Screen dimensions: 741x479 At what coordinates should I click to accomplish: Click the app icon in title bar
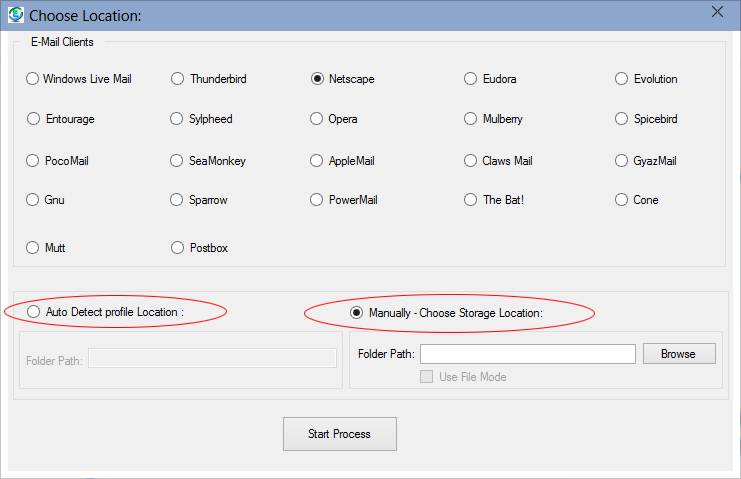[x=16, y=15]
